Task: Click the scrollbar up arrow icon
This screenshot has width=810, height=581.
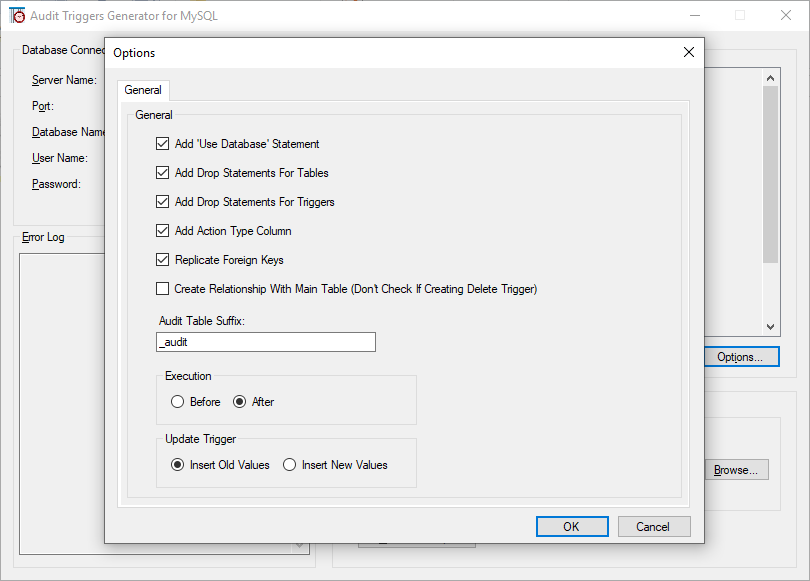Action: click(x=770, y=76)
